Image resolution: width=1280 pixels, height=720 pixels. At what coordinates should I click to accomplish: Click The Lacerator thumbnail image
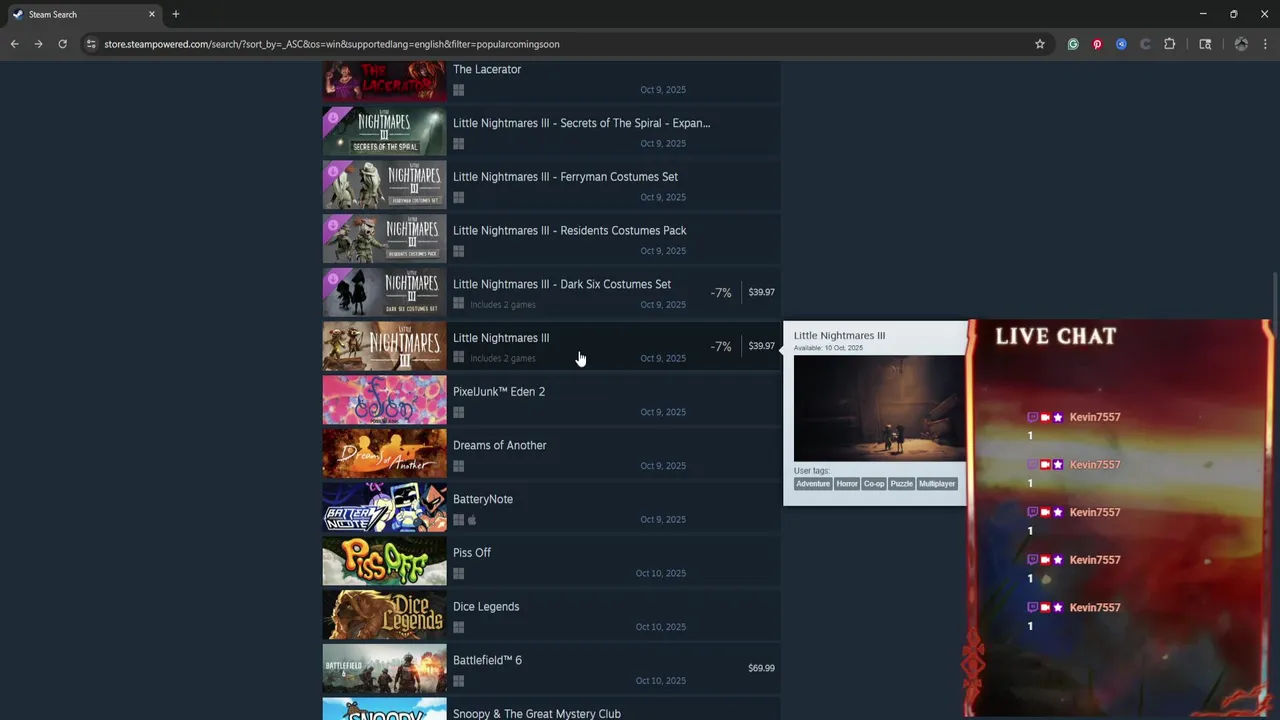(x=384, y=81)
